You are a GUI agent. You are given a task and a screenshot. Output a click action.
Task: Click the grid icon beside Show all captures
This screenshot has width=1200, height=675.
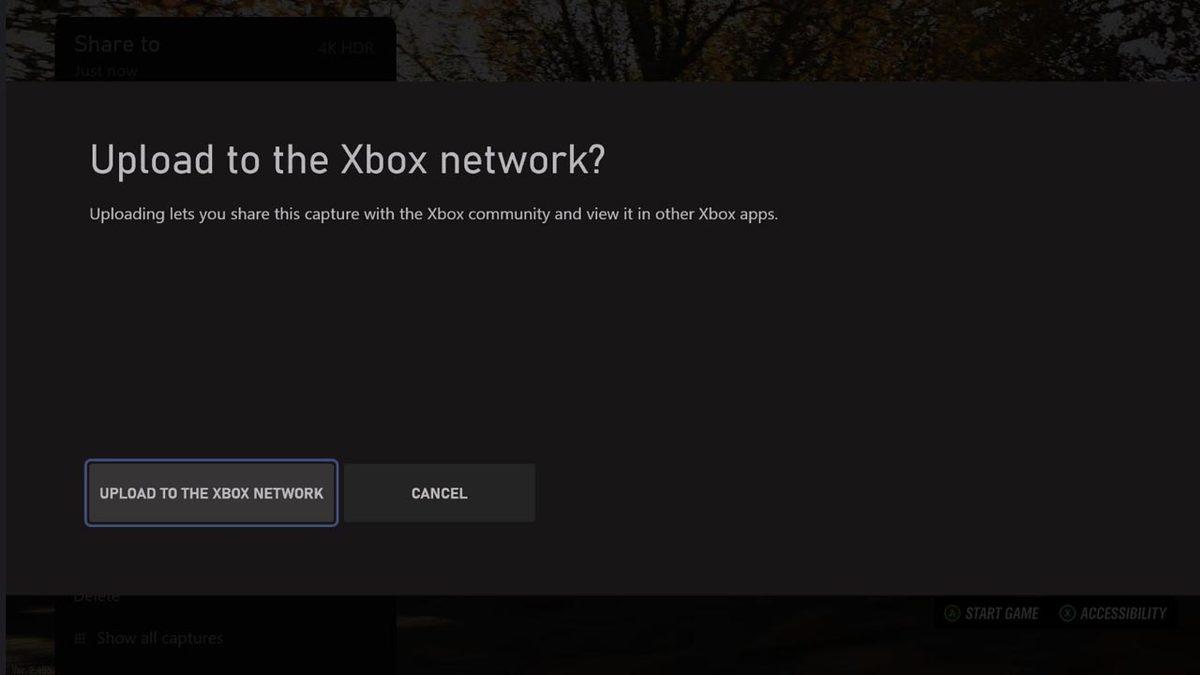(80, 638)
